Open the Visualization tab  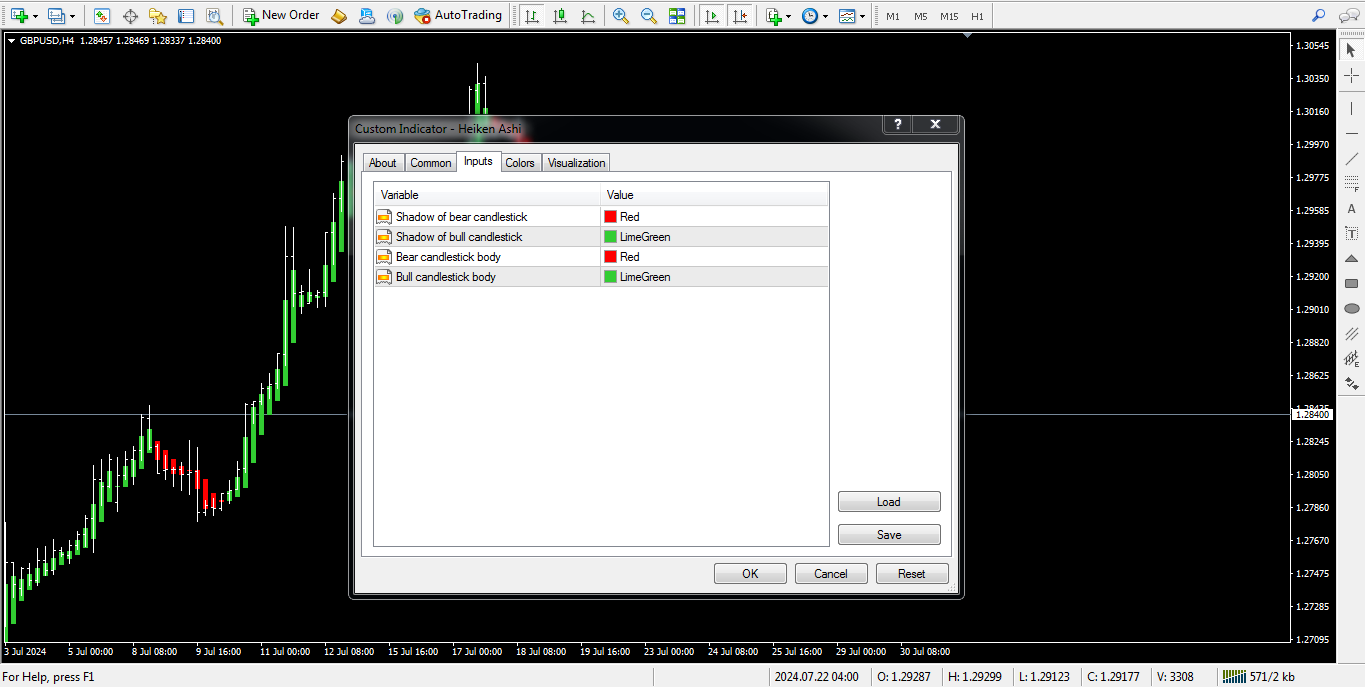coord(576,163)
